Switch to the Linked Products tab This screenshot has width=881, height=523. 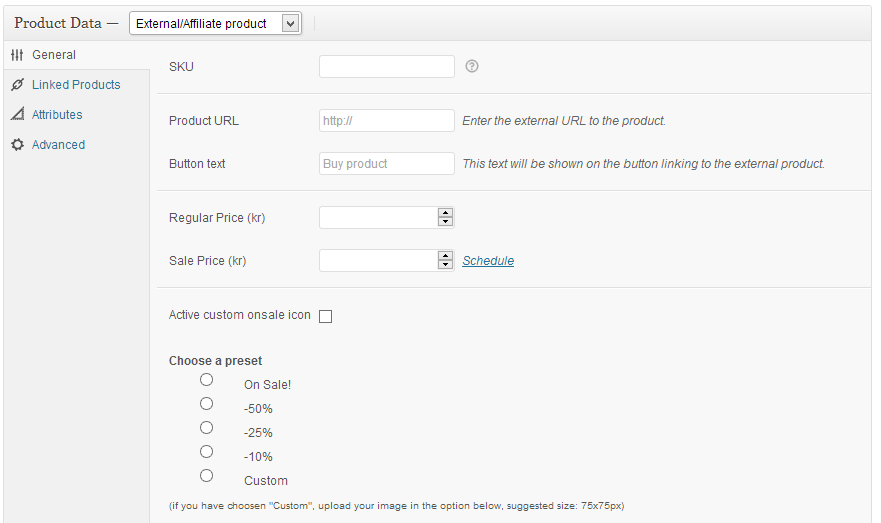[76, 85]
